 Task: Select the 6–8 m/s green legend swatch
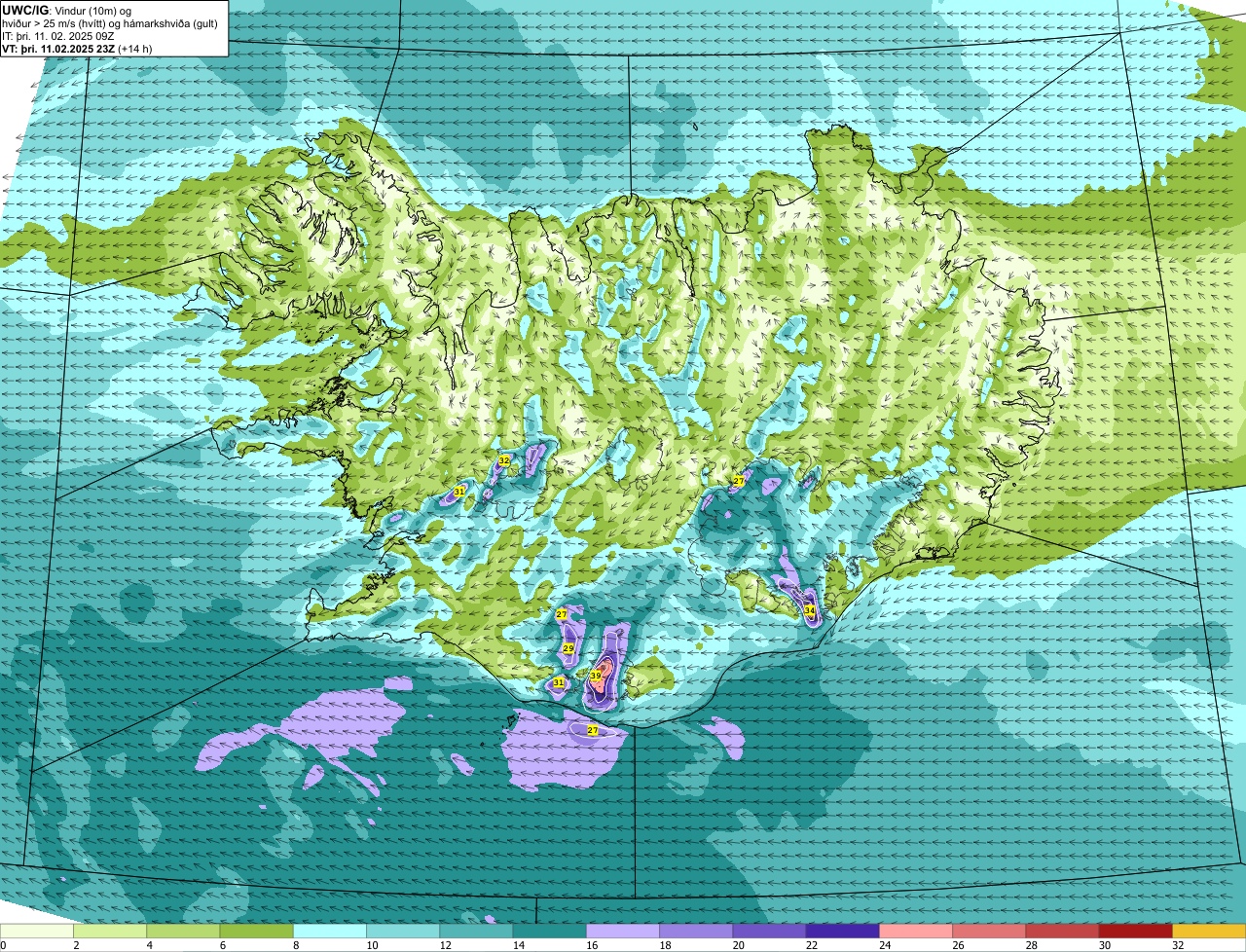pos(257,931)
